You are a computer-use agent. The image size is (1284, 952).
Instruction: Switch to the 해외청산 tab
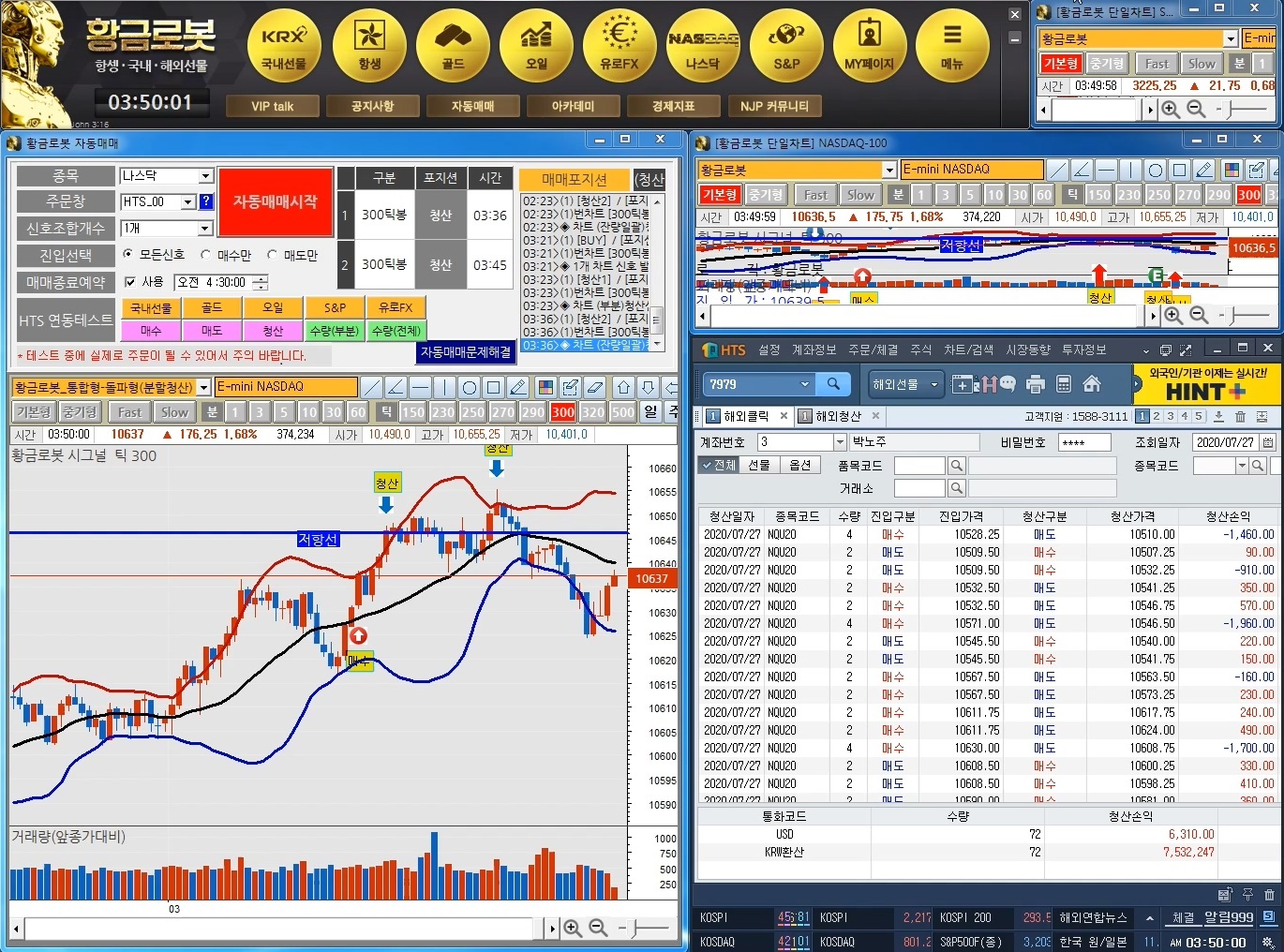[x=839, y=416]
